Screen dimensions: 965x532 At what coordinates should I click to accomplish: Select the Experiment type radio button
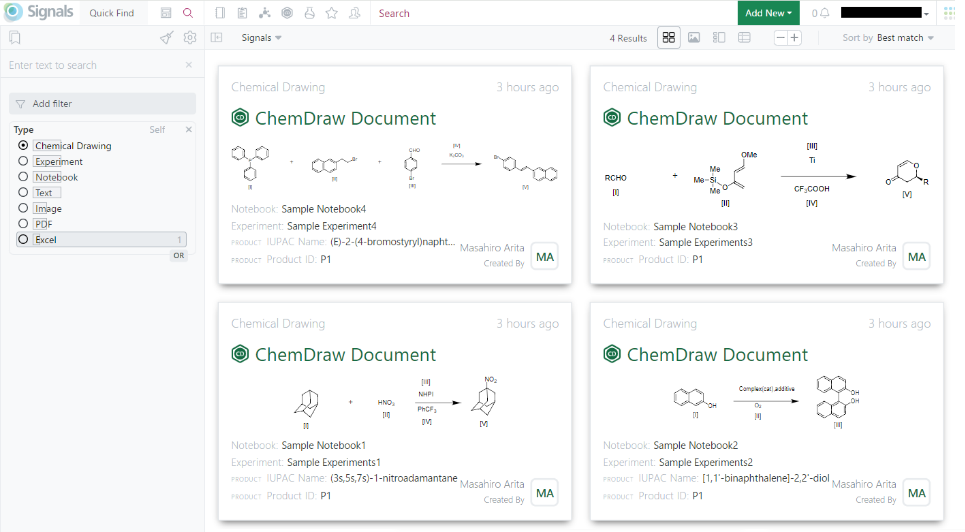(x=23, y=161)
